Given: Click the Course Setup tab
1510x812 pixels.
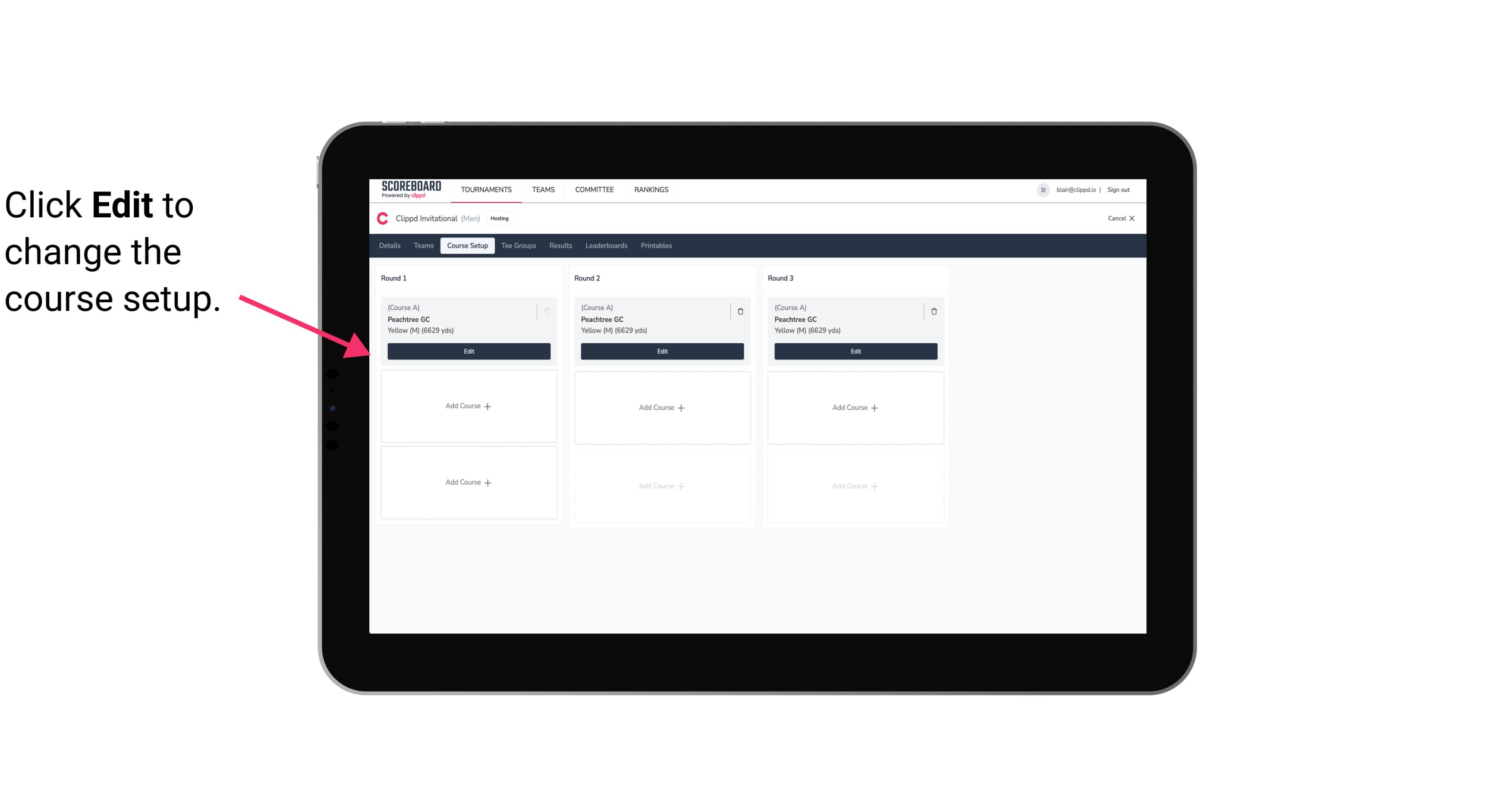Looking at the screenshot, I should click(x=467, y=245).
